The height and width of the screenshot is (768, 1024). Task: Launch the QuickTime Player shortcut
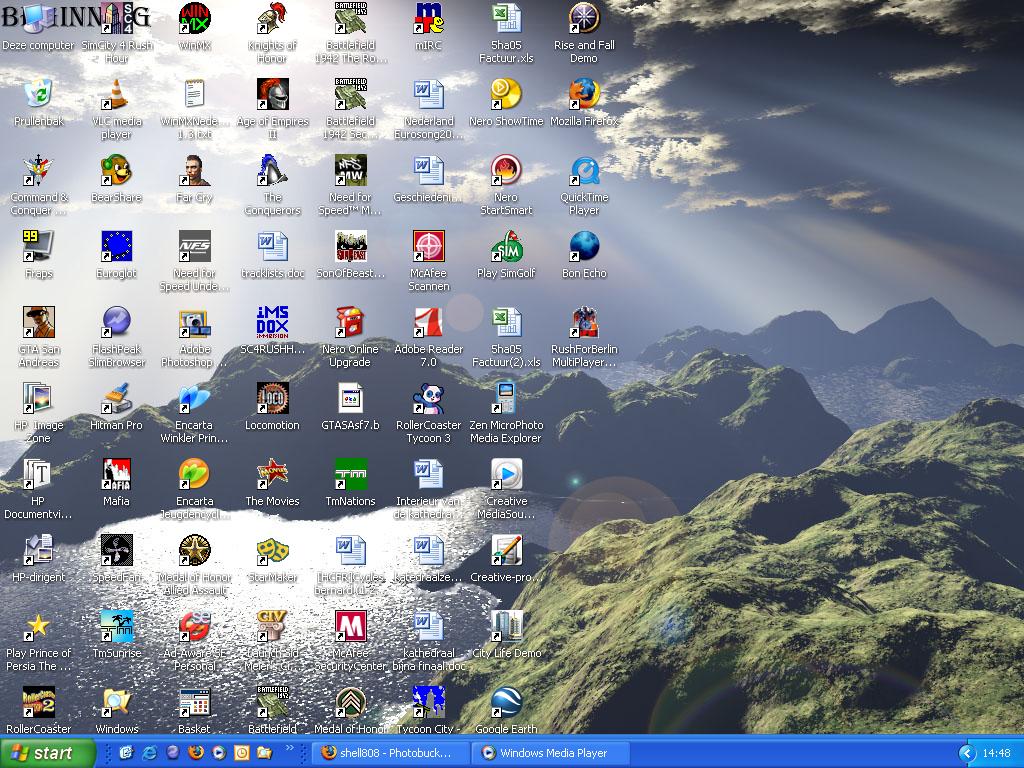[584, 173]
